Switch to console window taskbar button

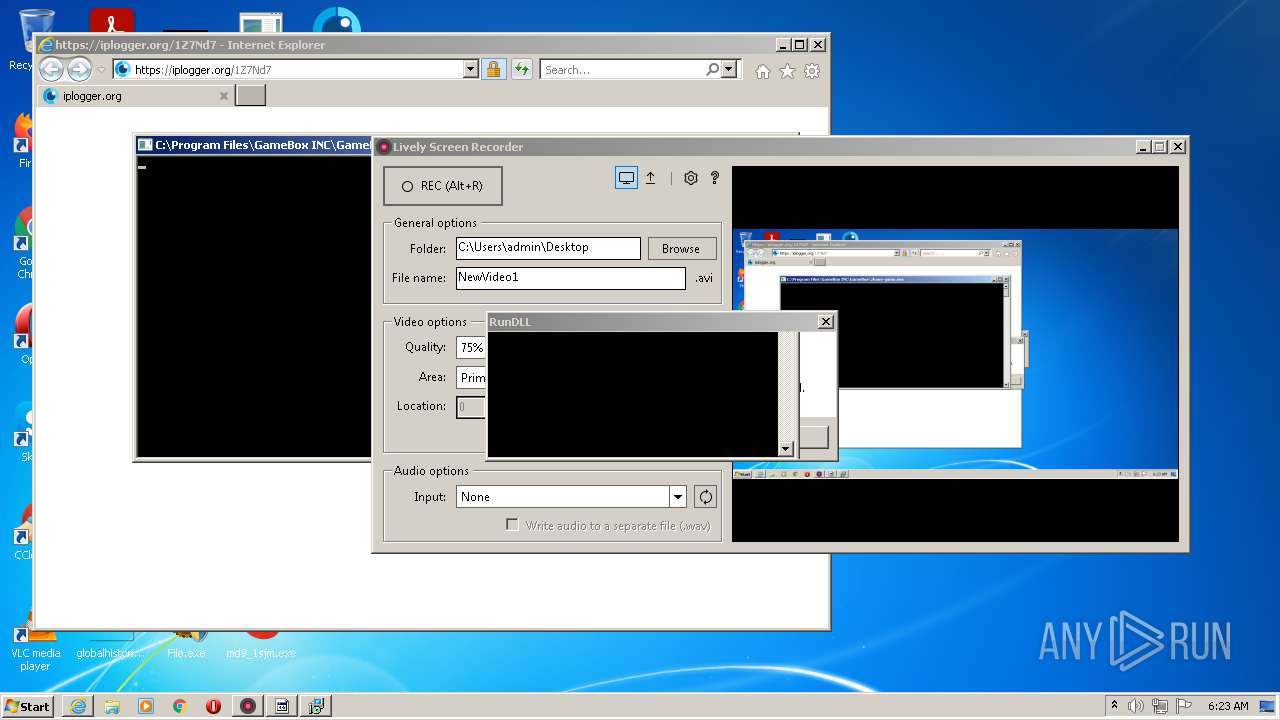pos(282,706)
